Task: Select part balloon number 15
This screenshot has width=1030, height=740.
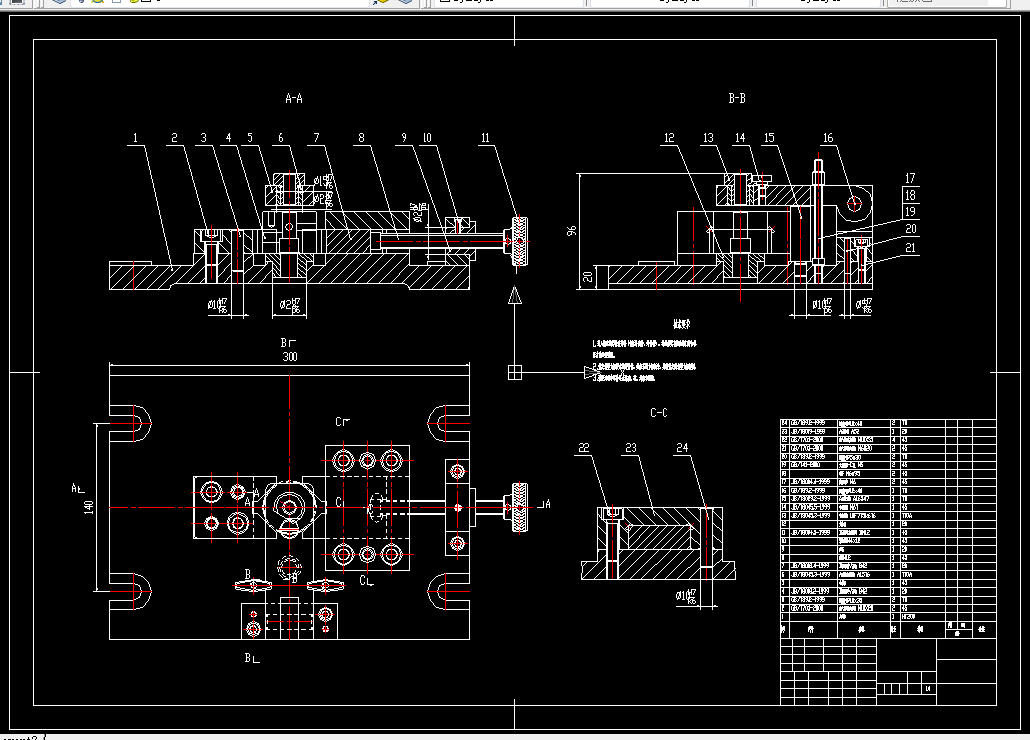Action: pos(769,138)
